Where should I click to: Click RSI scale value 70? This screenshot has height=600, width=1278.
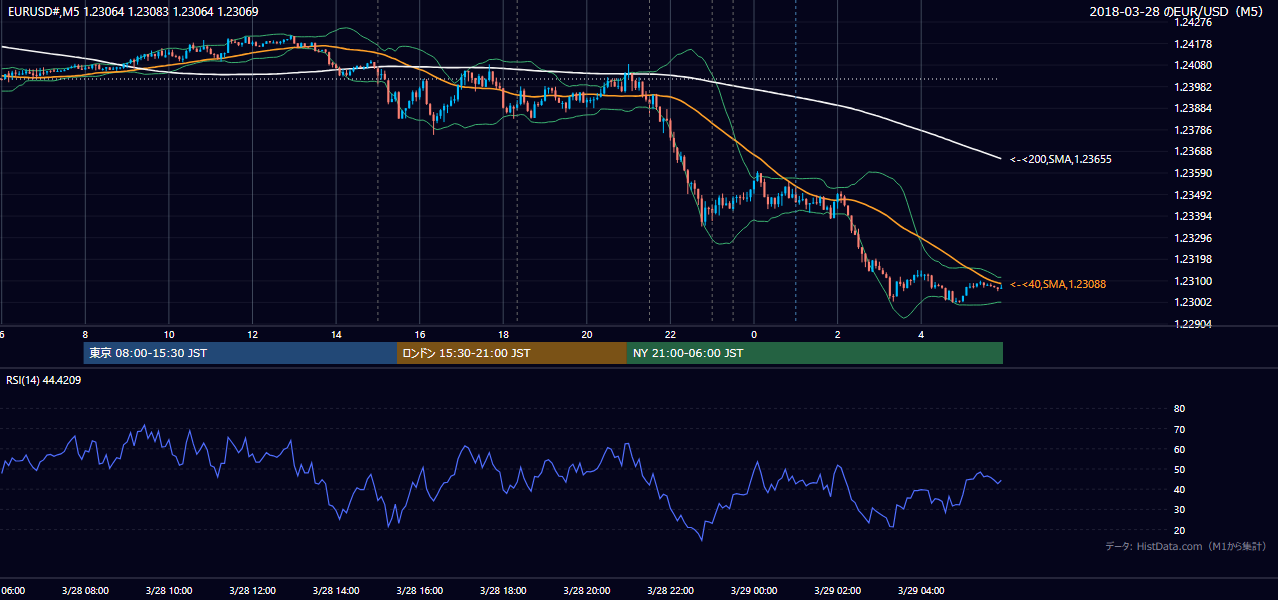pos(1179,429)
